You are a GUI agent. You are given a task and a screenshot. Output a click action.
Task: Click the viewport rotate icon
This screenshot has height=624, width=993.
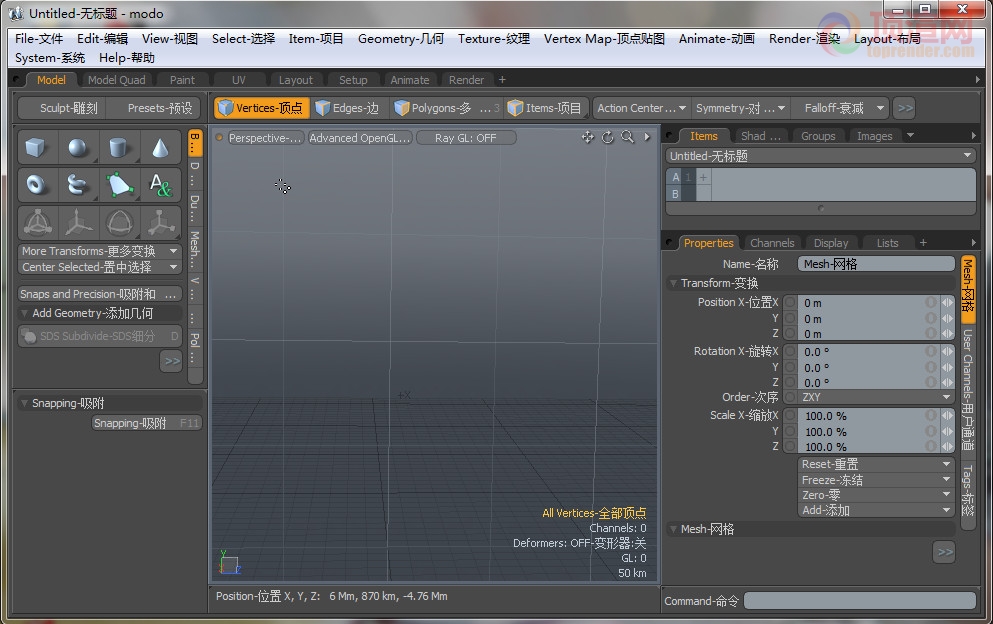607,137
